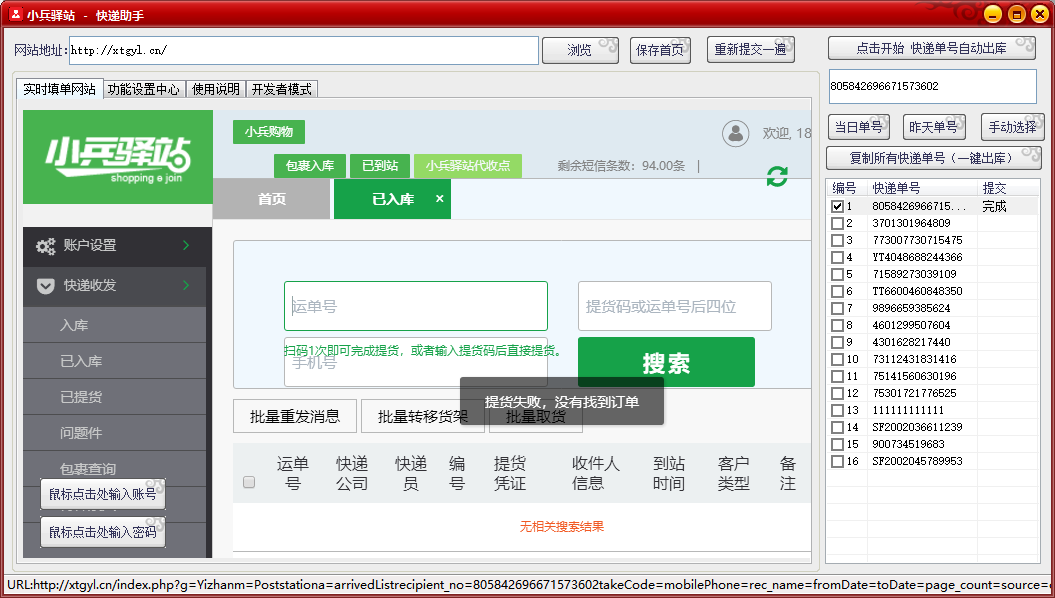This screenshot has width=1055, height=598.
Task: Click the 批量转移货架 button
Action: tap(423, 416)
